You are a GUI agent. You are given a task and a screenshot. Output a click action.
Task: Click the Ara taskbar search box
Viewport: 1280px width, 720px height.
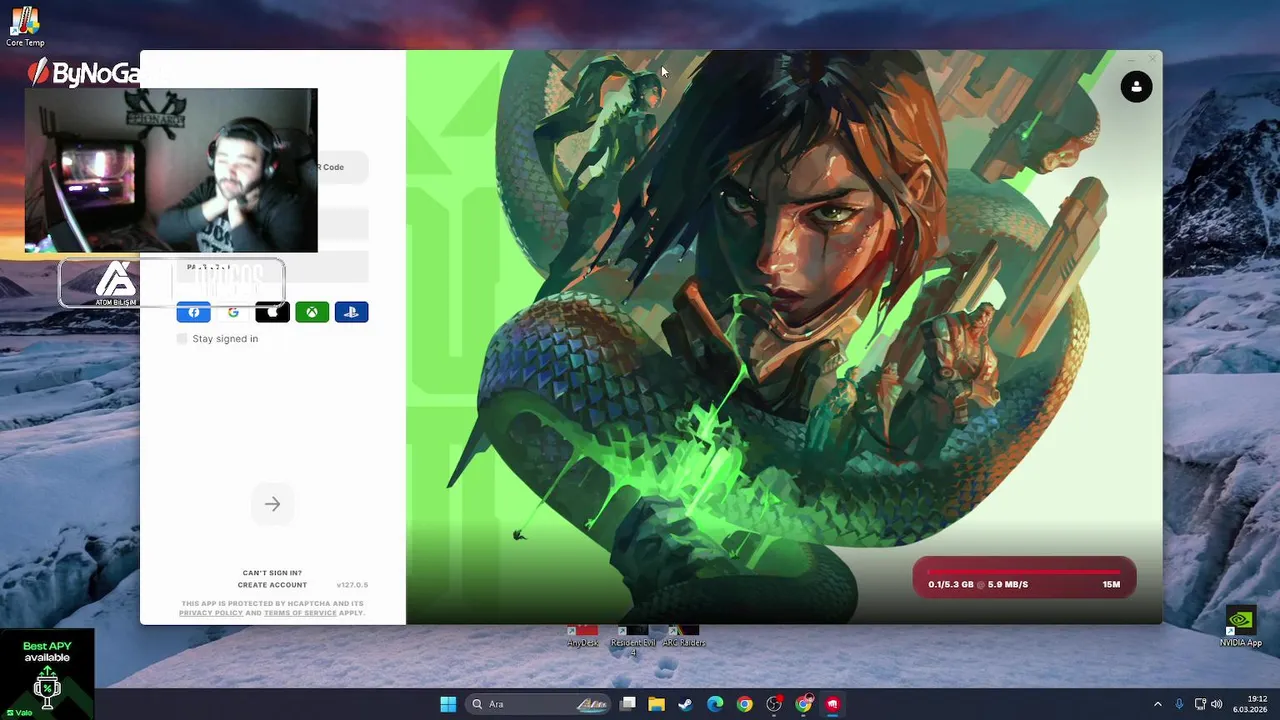click(538, 704)
